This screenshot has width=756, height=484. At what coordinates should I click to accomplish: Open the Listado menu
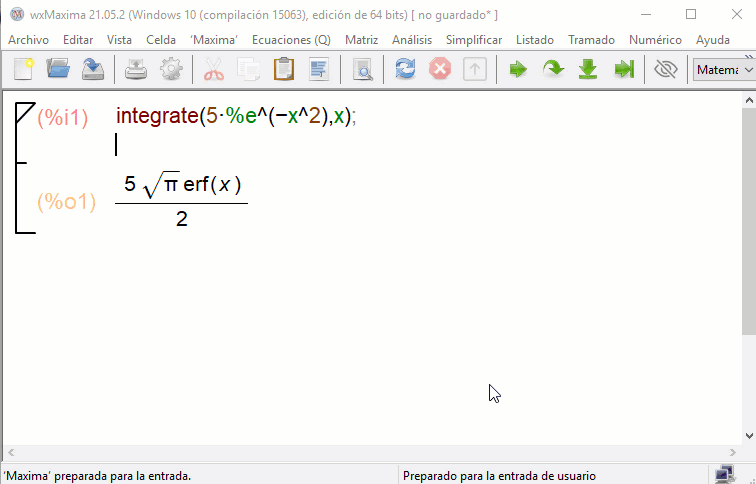tap(535, 40)
